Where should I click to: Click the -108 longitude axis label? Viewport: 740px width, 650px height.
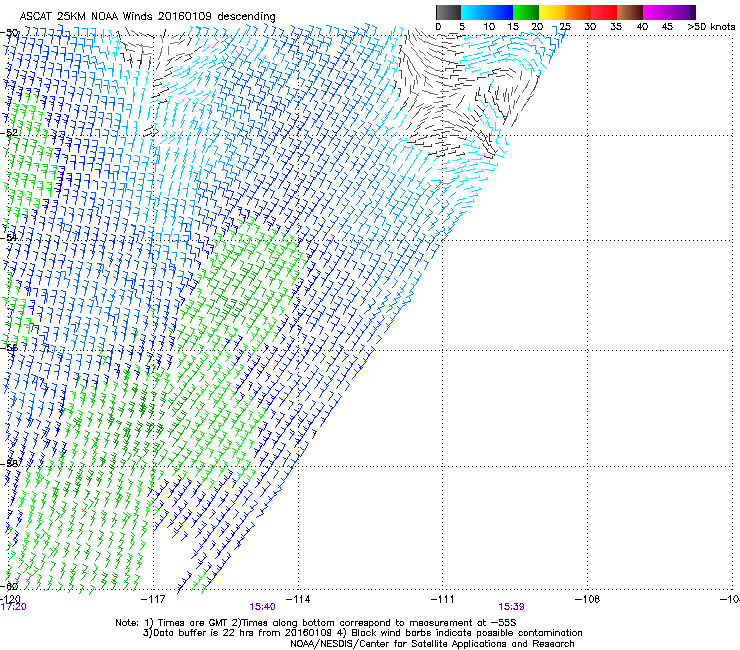click(x=588, y=599)
